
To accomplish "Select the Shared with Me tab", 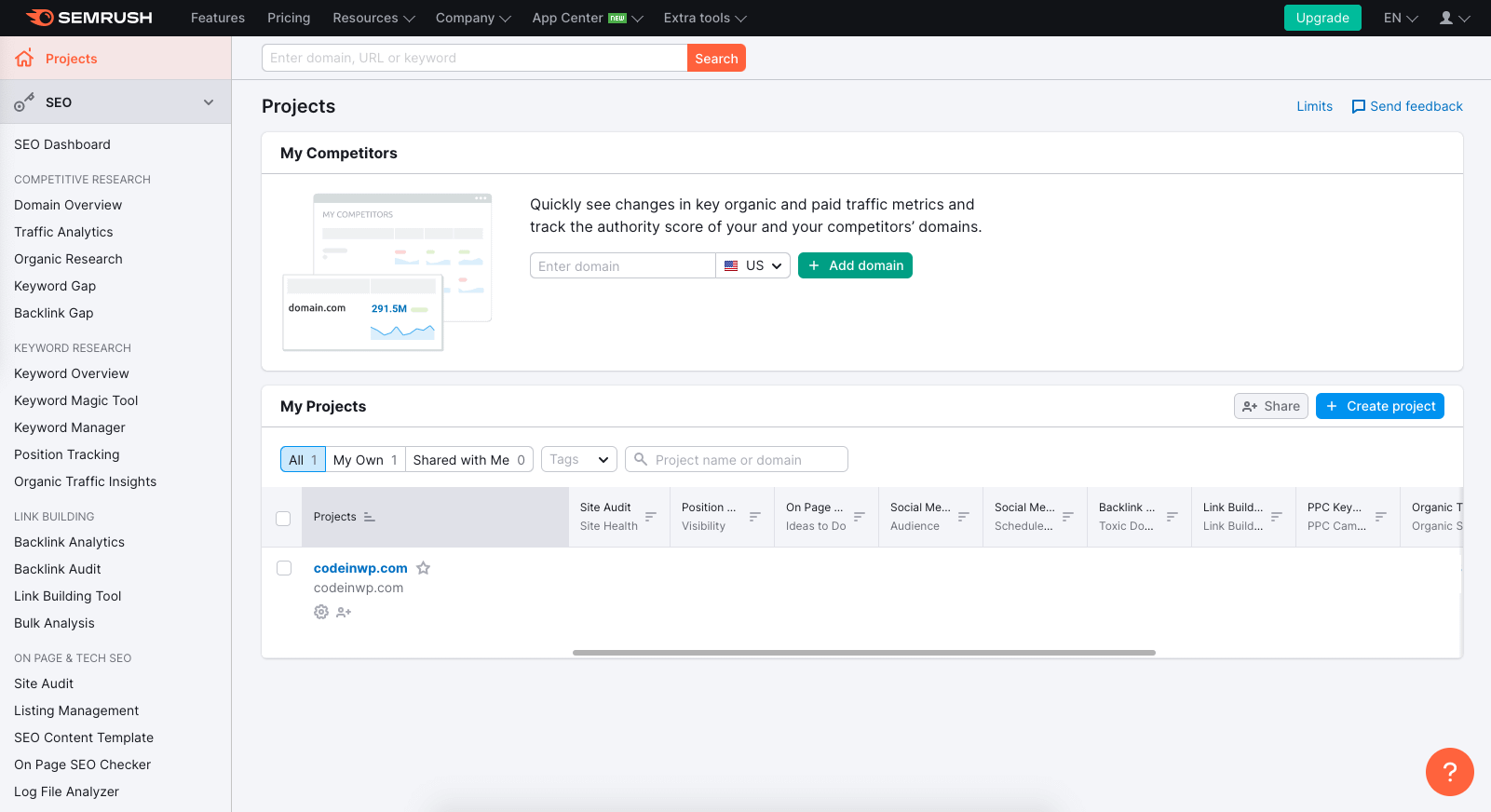I will click(x=469, y=459).
